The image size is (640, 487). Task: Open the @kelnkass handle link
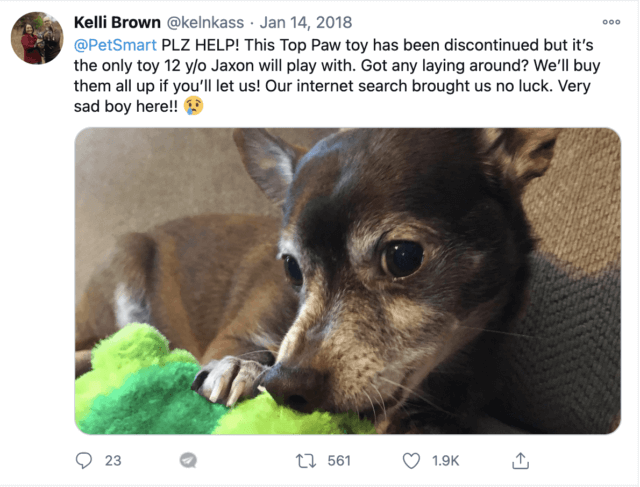click(205, 22)
